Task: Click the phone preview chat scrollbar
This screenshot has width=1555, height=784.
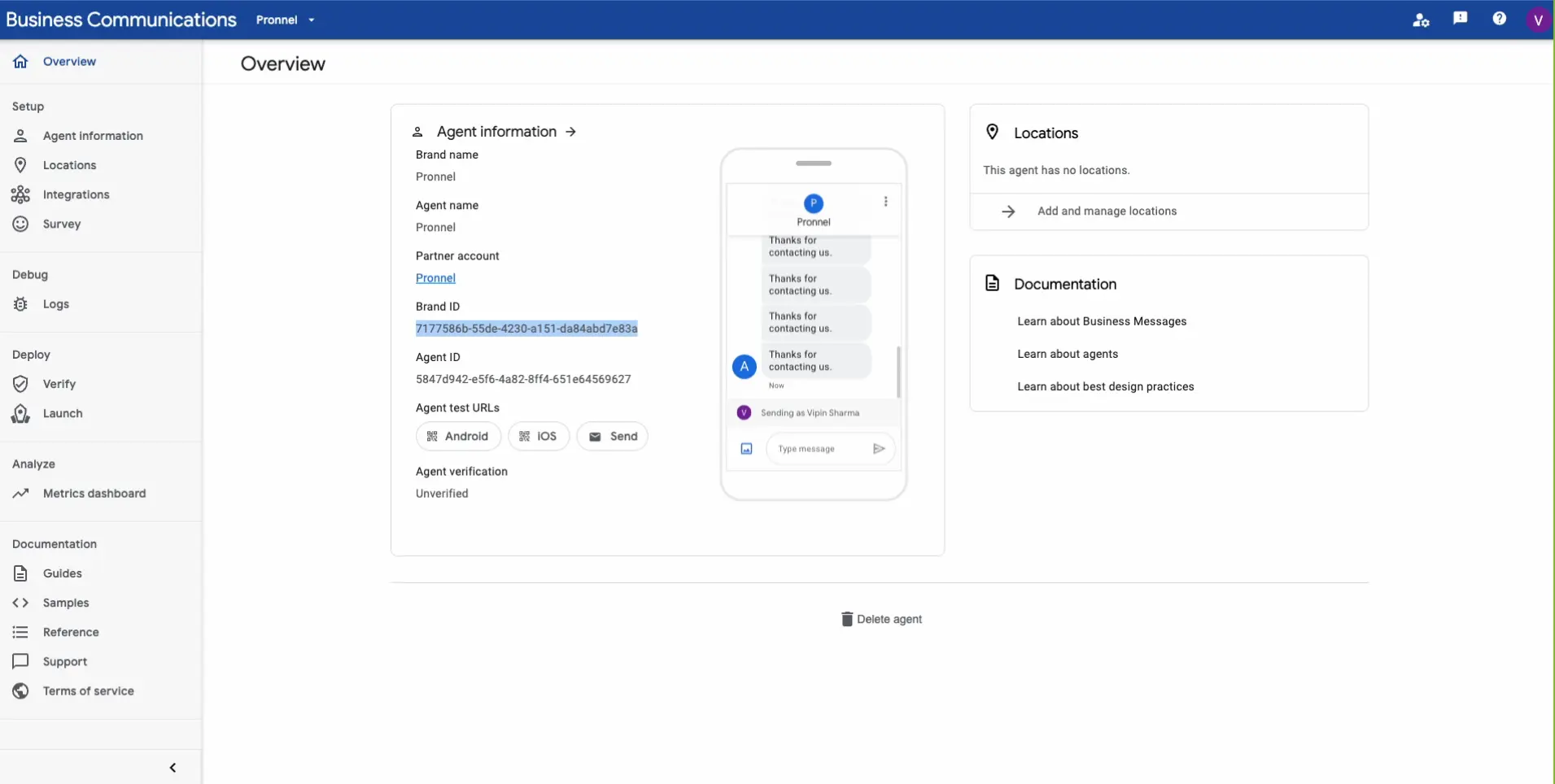Action: coord(898,372)
